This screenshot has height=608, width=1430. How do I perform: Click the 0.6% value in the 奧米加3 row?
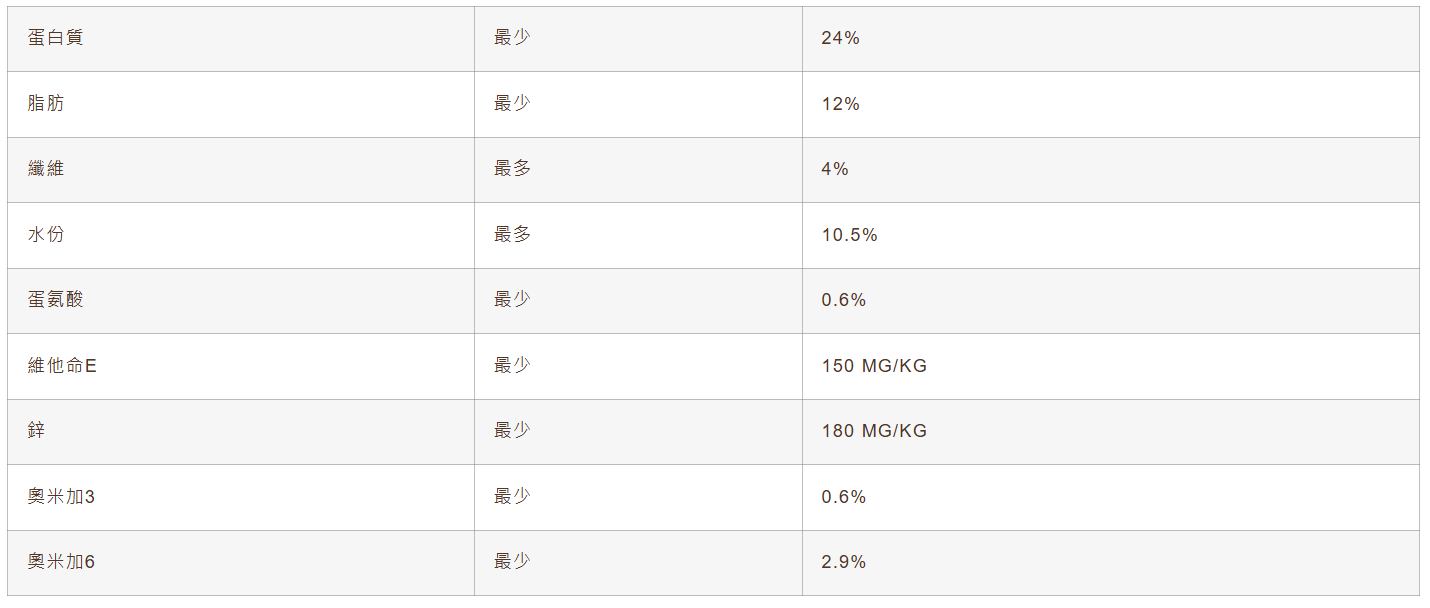pyautogui.click(x=844, y=497)
